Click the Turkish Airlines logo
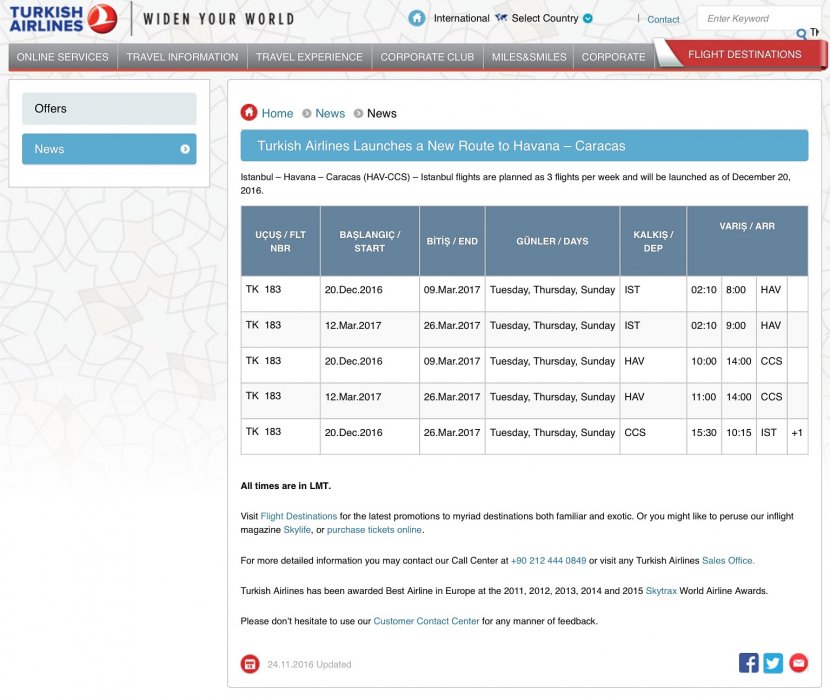Screen dimensions: 830x700 (64, 19)
